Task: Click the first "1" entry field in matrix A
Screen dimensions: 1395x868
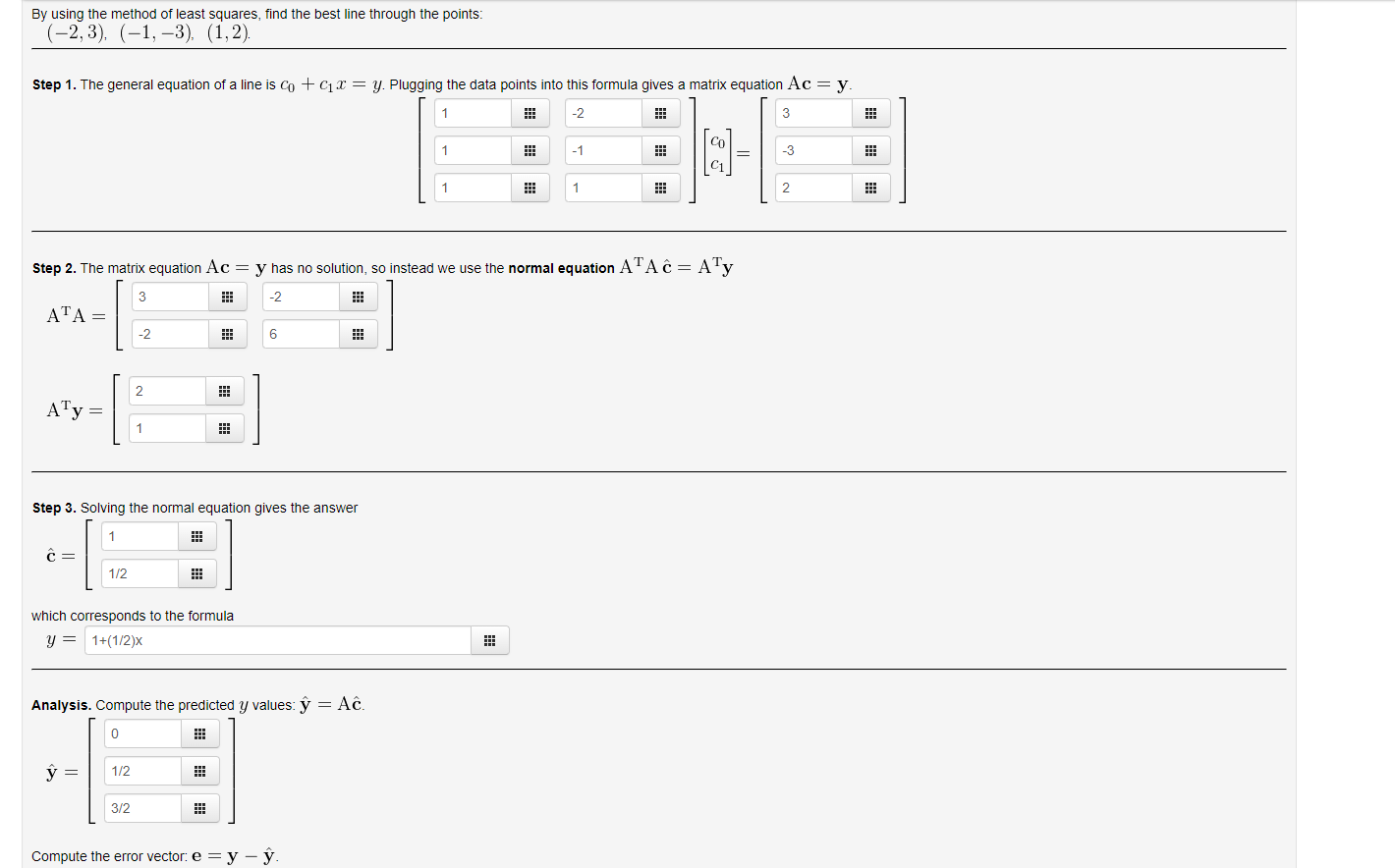Action: [472, 113]
